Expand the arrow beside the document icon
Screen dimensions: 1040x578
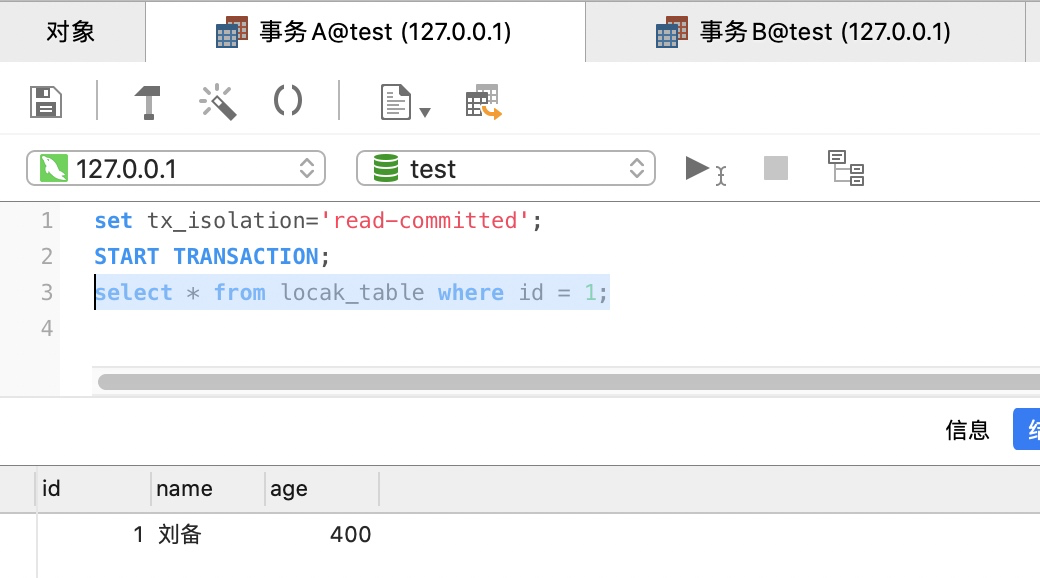(x=425, y=112)
